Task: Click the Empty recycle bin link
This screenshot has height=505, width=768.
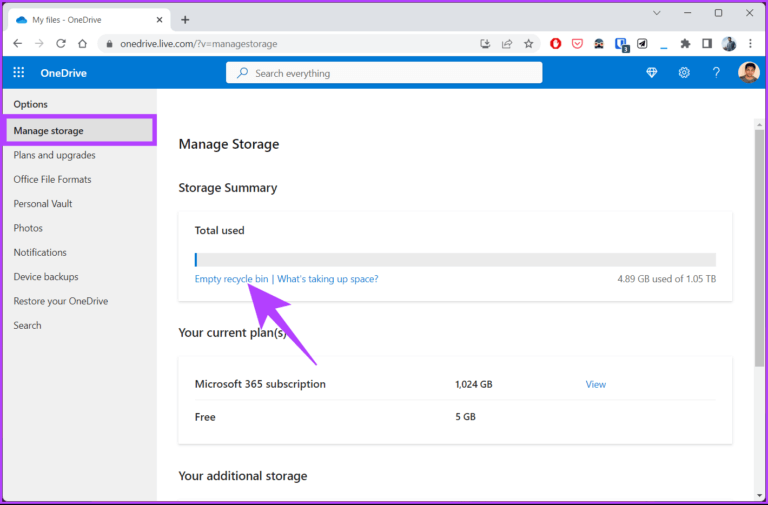Action: point(231,279)
